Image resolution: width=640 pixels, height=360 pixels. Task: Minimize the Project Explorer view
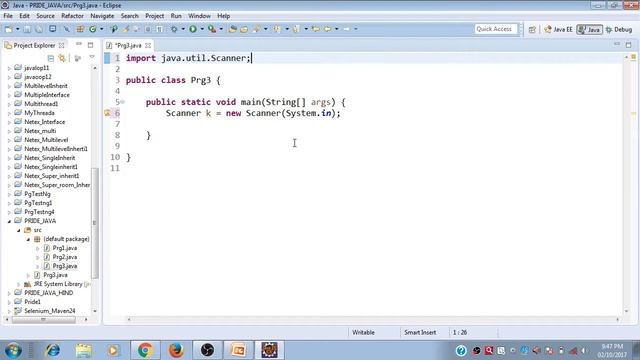coord(79,44)
